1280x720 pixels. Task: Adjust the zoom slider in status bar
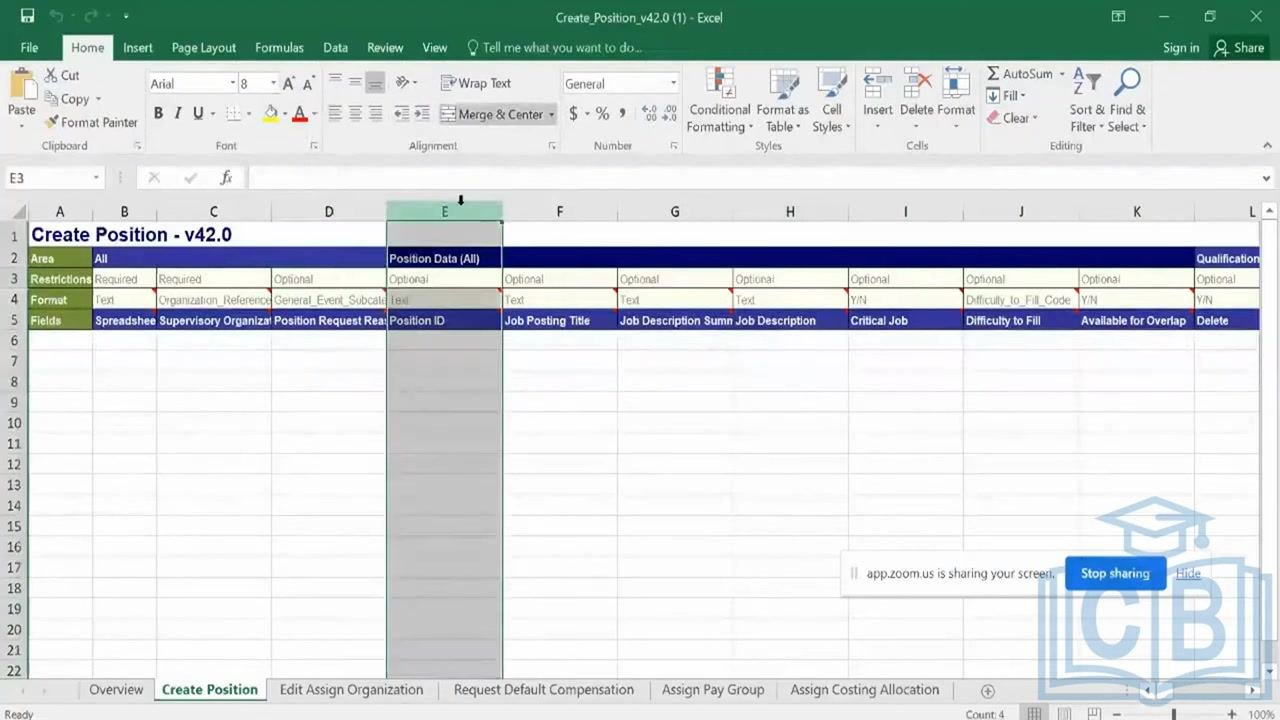point(1174,714)
